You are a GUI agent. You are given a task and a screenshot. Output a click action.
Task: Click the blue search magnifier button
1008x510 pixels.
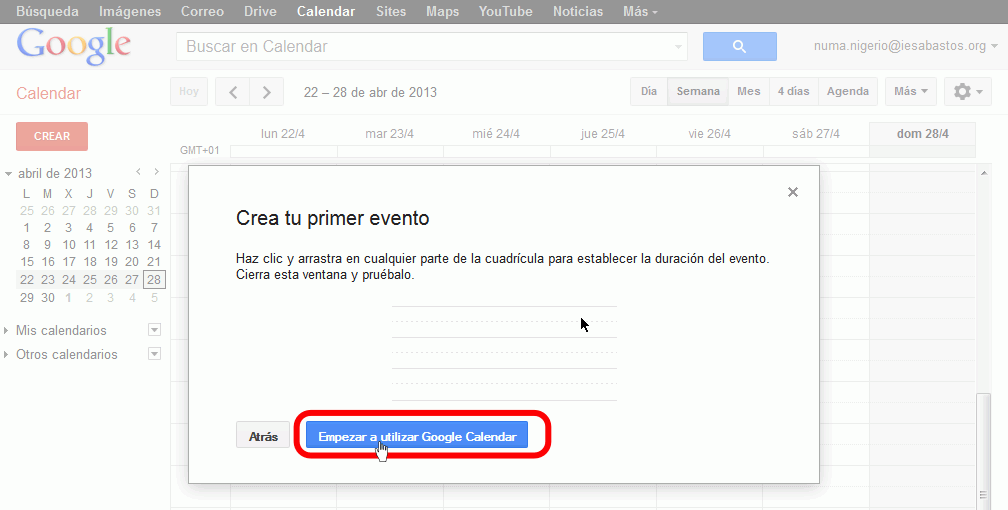coord(739,46)
